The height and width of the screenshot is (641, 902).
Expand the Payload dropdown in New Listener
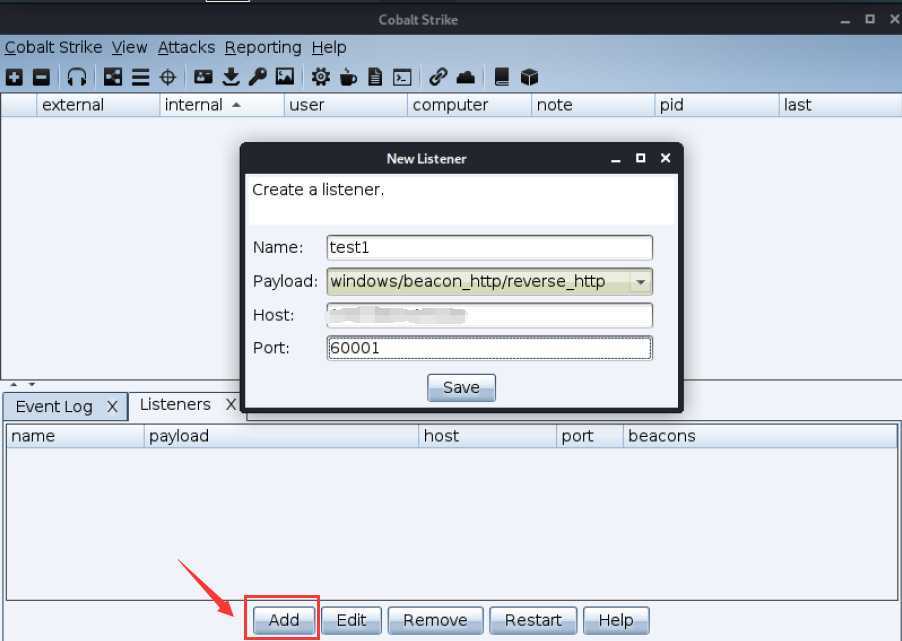pyautogui.click(x=640, y=282)
